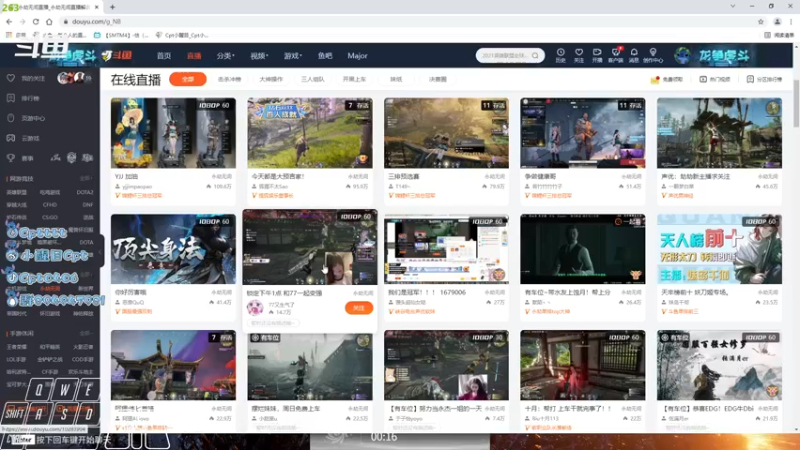
Task: Open the 热门视频 video icon link
Action: [715, 80]
